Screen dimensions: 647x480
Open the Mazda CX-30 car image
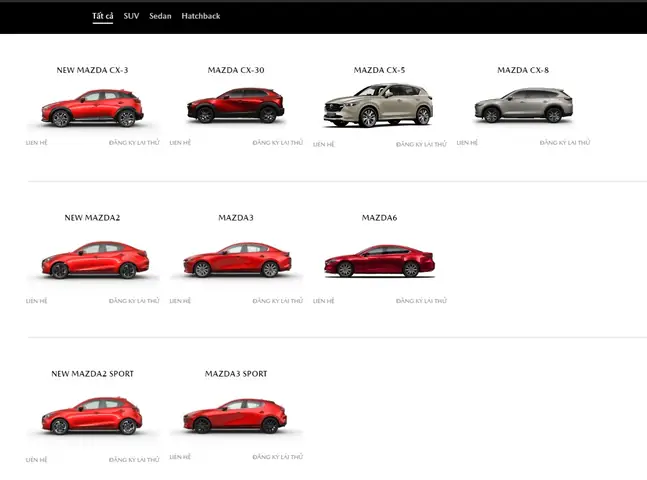pos(236,106)
